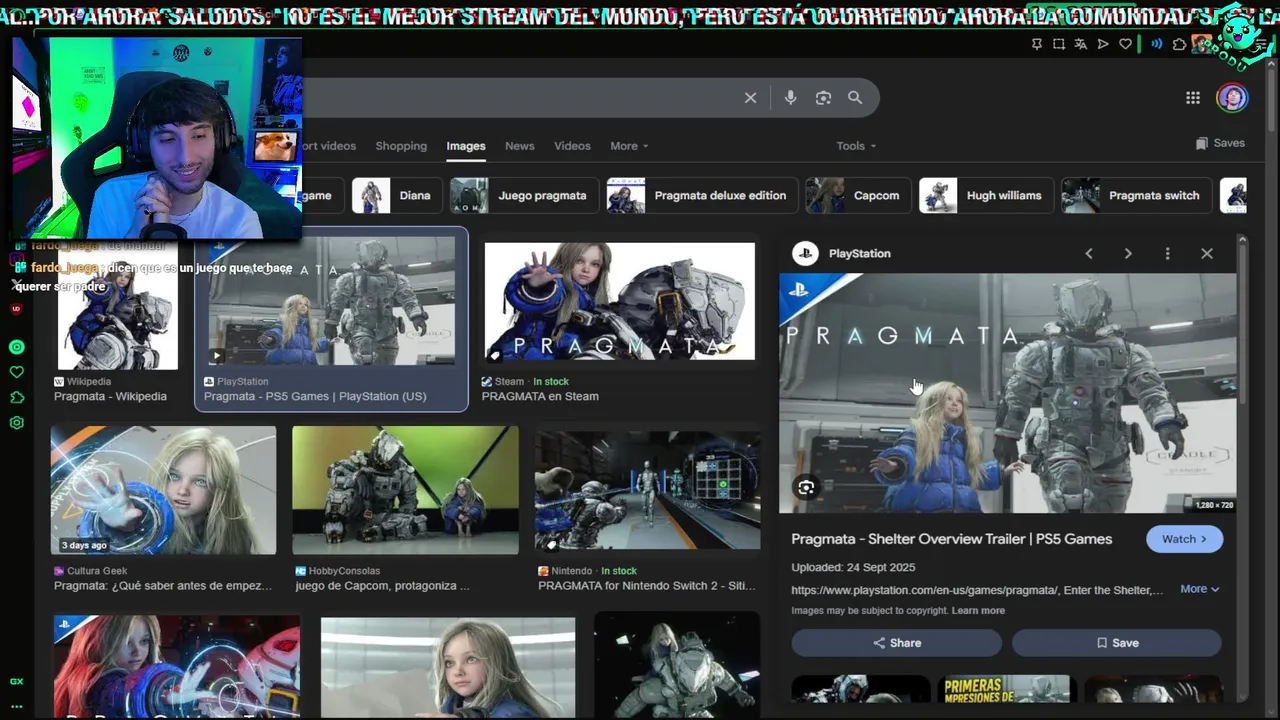Bookmark page with the heart toolbar icon
This screenshot has width=1280, height=720.
[x=1125, y=44]
